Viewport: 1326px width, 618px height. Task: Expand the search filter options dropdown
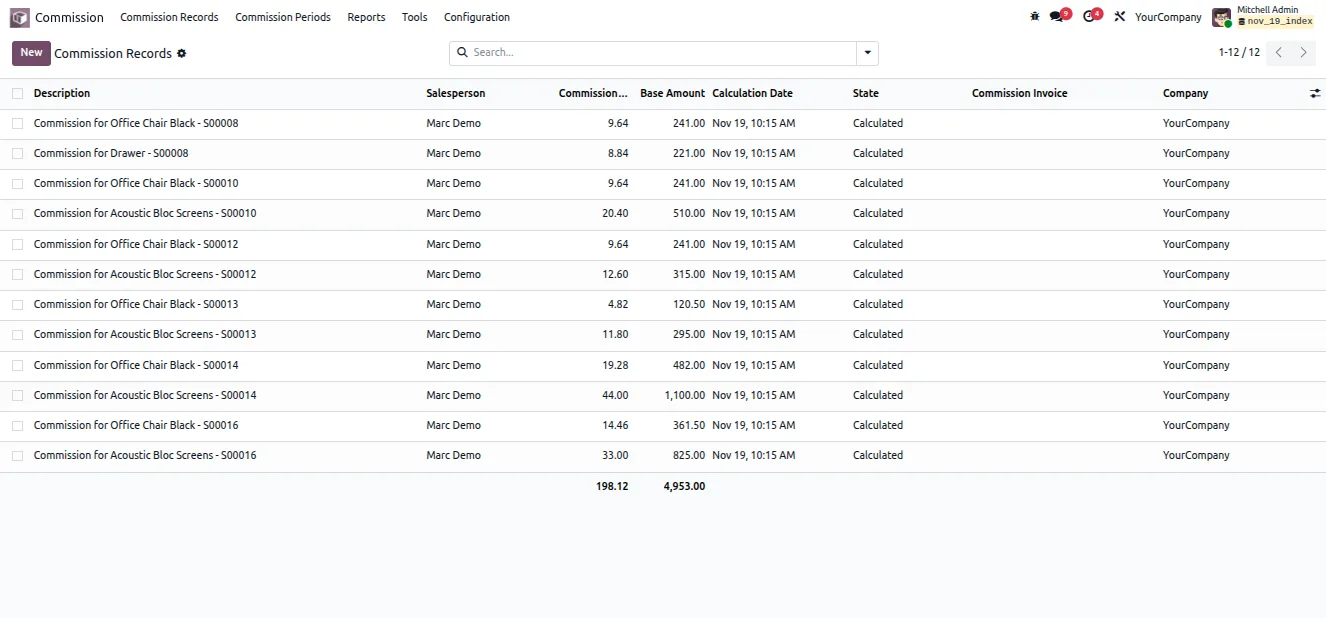tap(867, 53)
